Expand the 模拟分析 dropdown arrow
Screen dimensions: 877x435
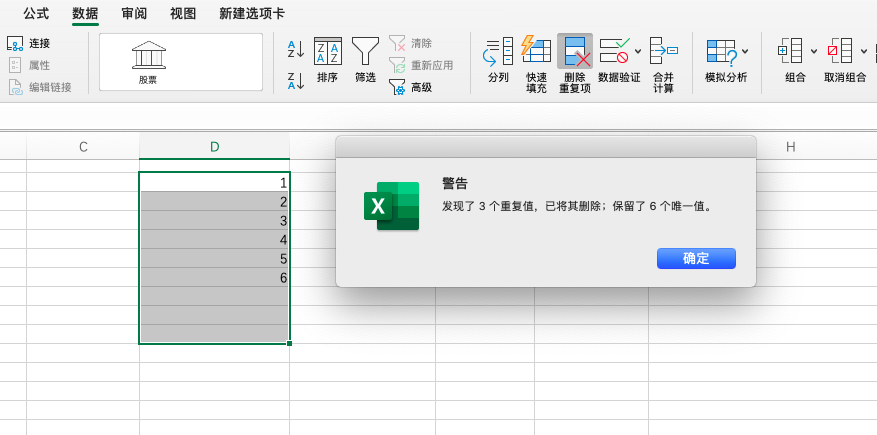[746, 51]
